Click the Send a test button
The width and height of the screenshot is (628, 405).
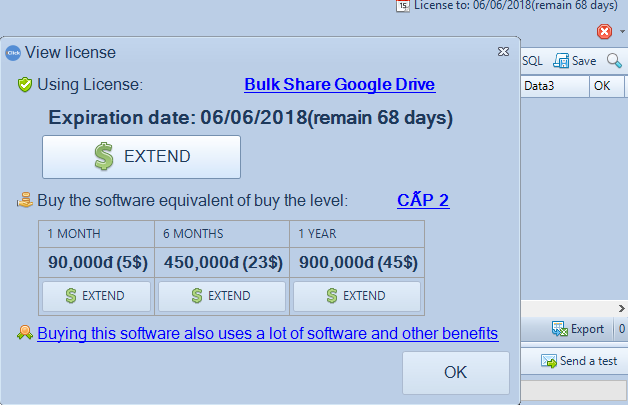[x=579, y=361]
